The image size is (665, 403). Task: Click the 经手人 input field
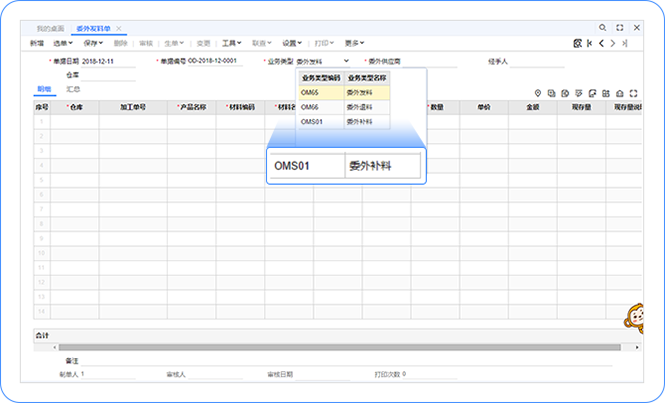(x=536, y=62)
